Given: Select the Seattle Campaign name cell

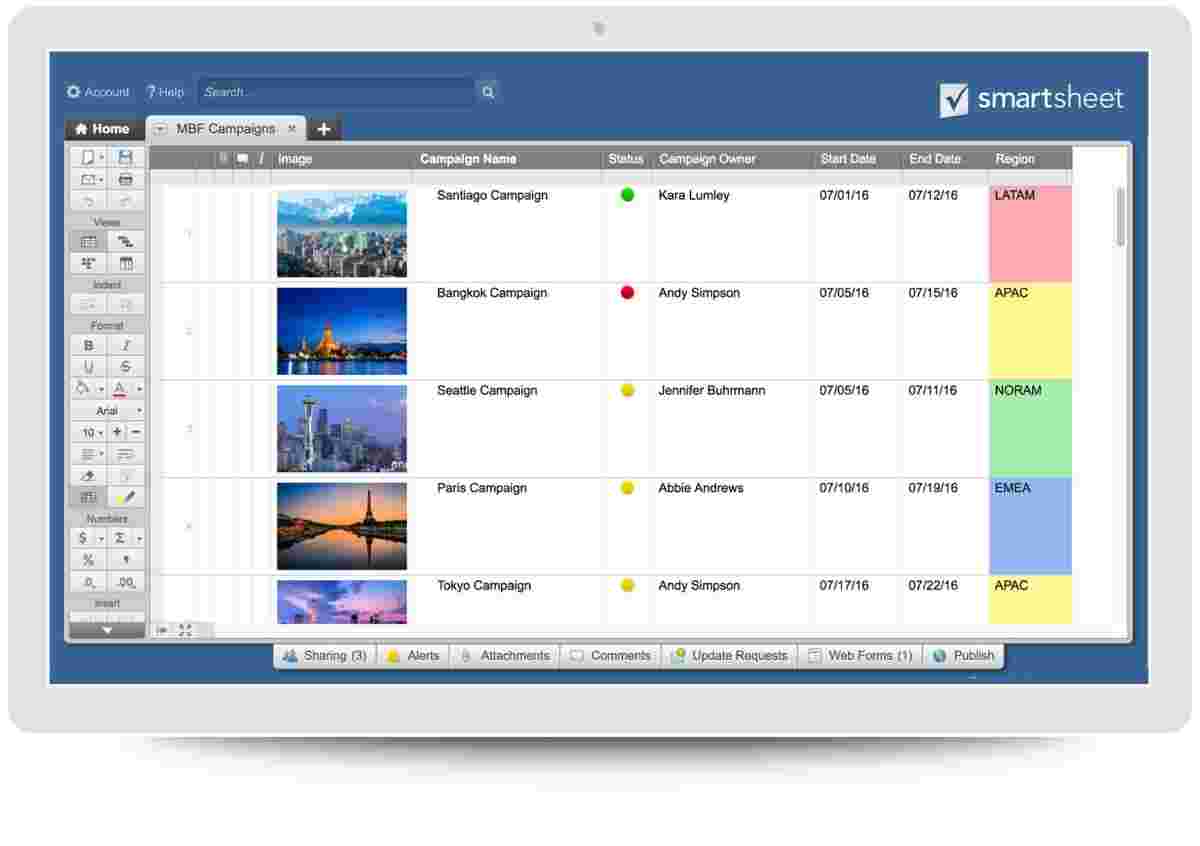Looking at the screenshot, I should (507, 428).
